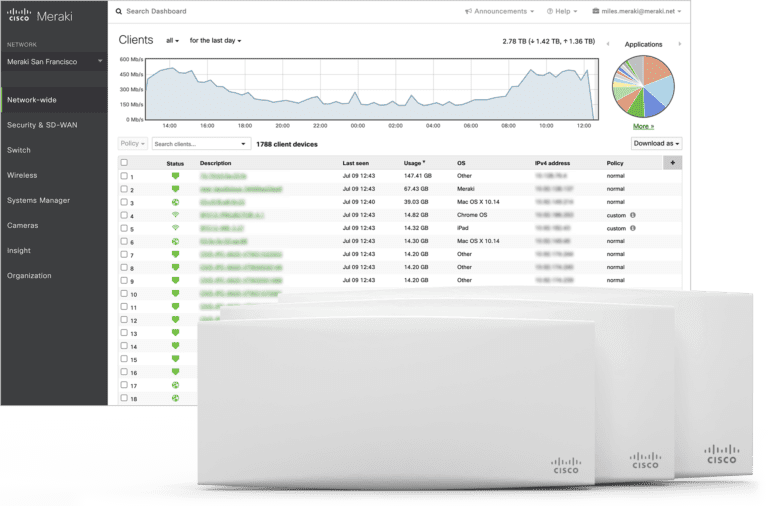Toggle the select-all clients checkbox in header

[x=124, y=162]
